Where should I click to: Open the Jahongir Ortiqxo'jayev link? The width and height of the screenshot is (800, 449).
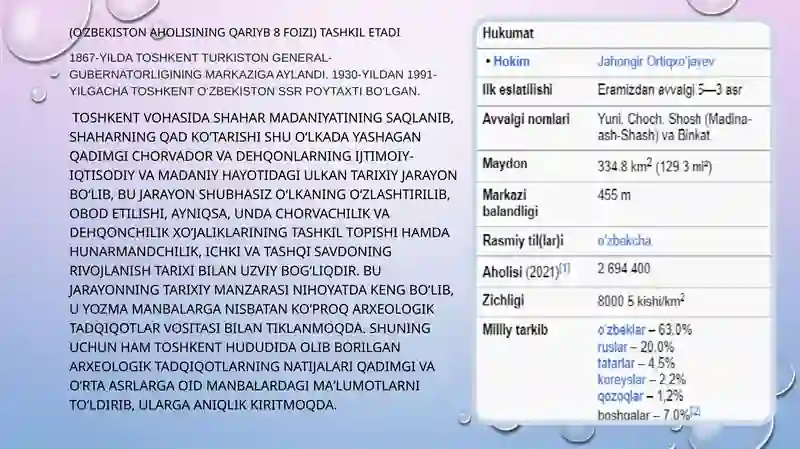(656, 62)
